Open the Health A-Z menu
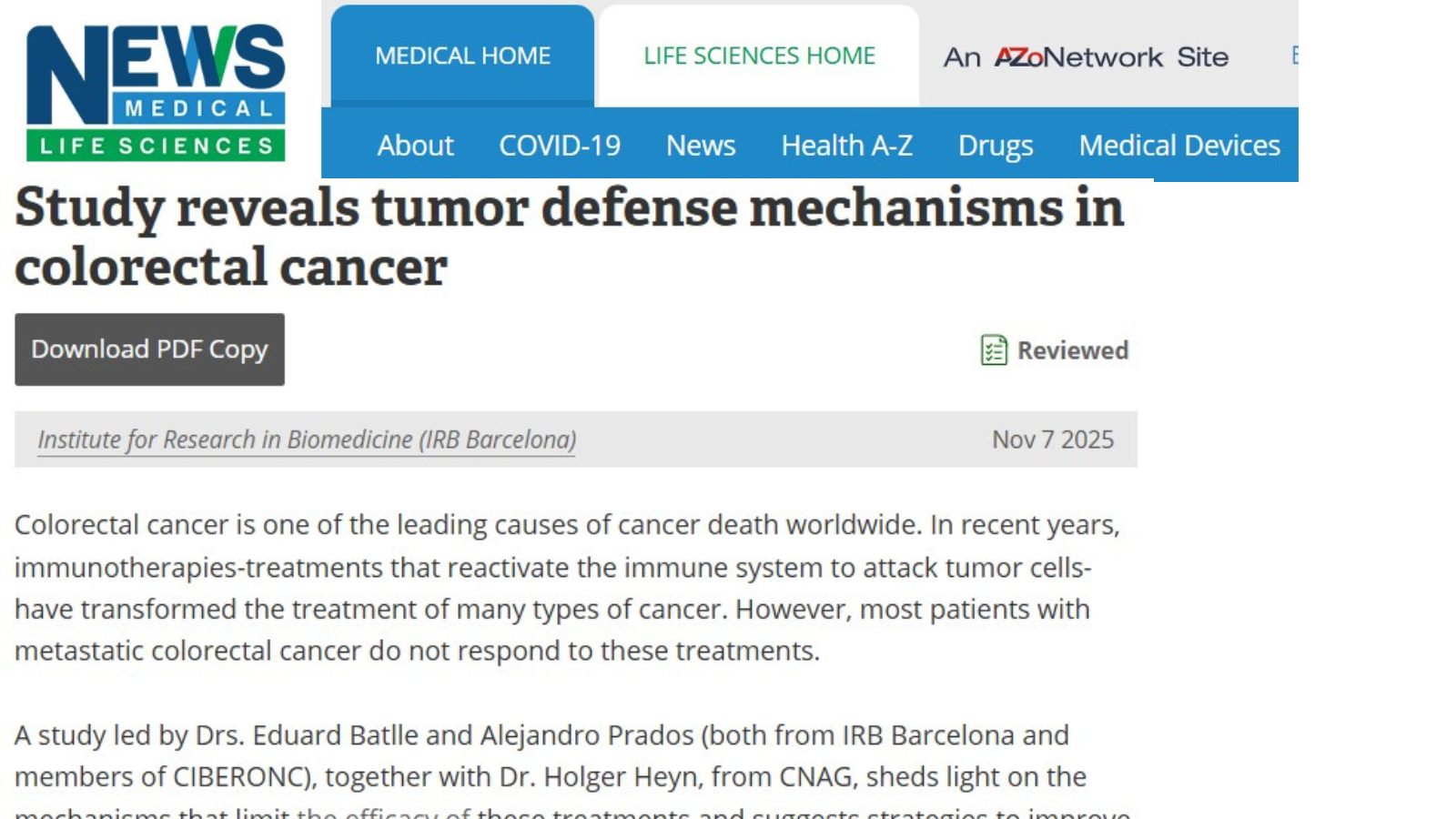 point(846,146)
